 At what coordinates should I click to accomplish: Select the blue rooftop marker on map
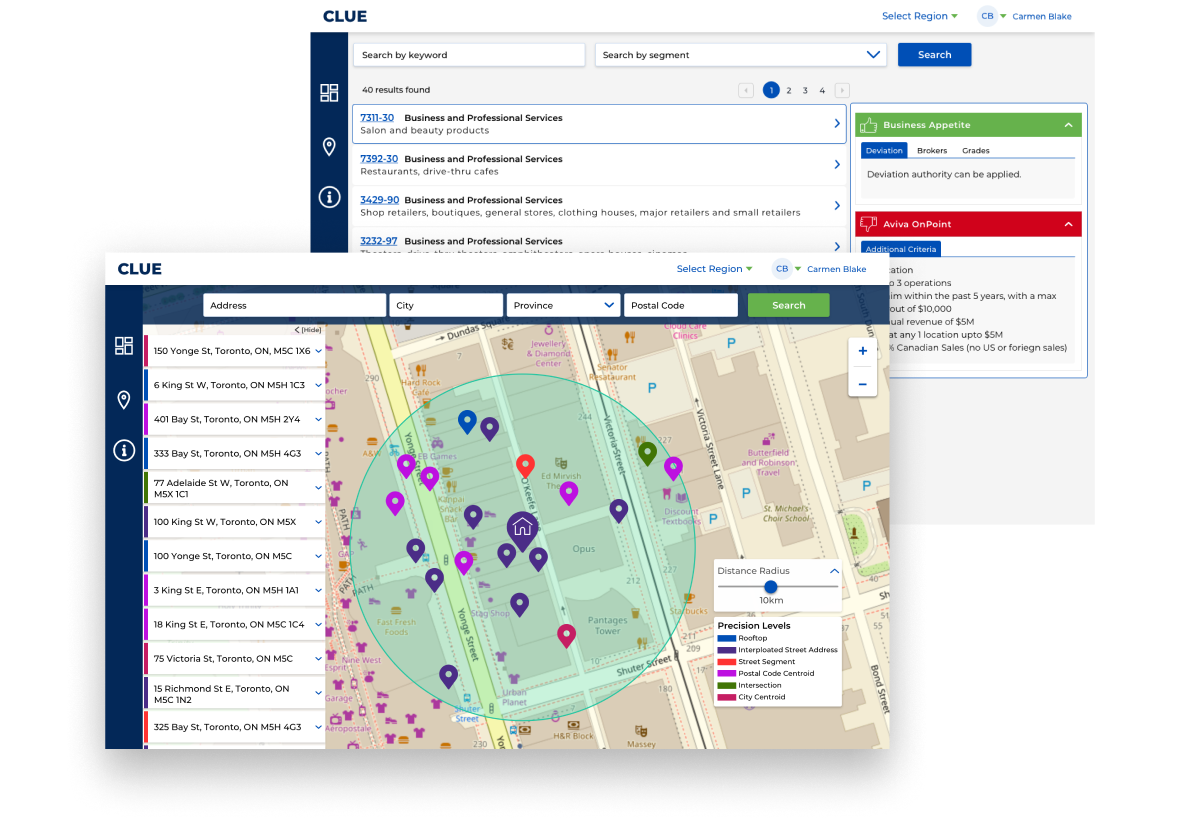pyautogui.click(x=467, y=421)
